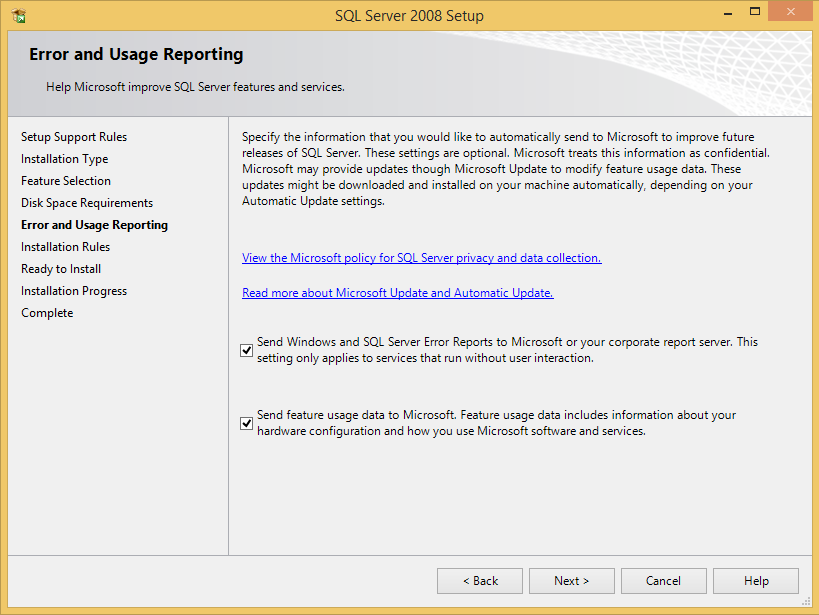Open Help for this setup page
This screenshot has width=819, height=615.
(x=756, y=581)
